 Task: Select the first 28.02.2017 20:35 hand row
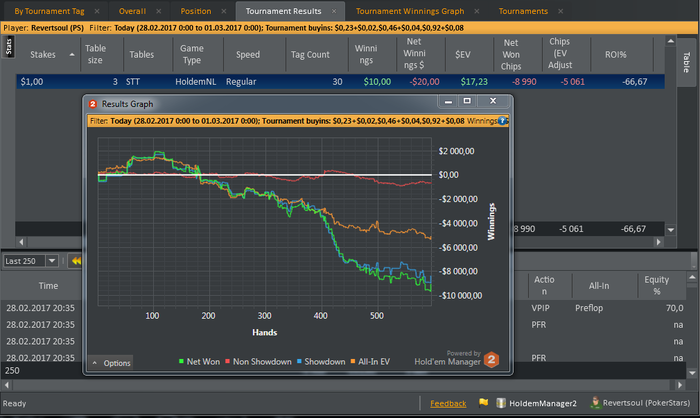click(41, 308)
